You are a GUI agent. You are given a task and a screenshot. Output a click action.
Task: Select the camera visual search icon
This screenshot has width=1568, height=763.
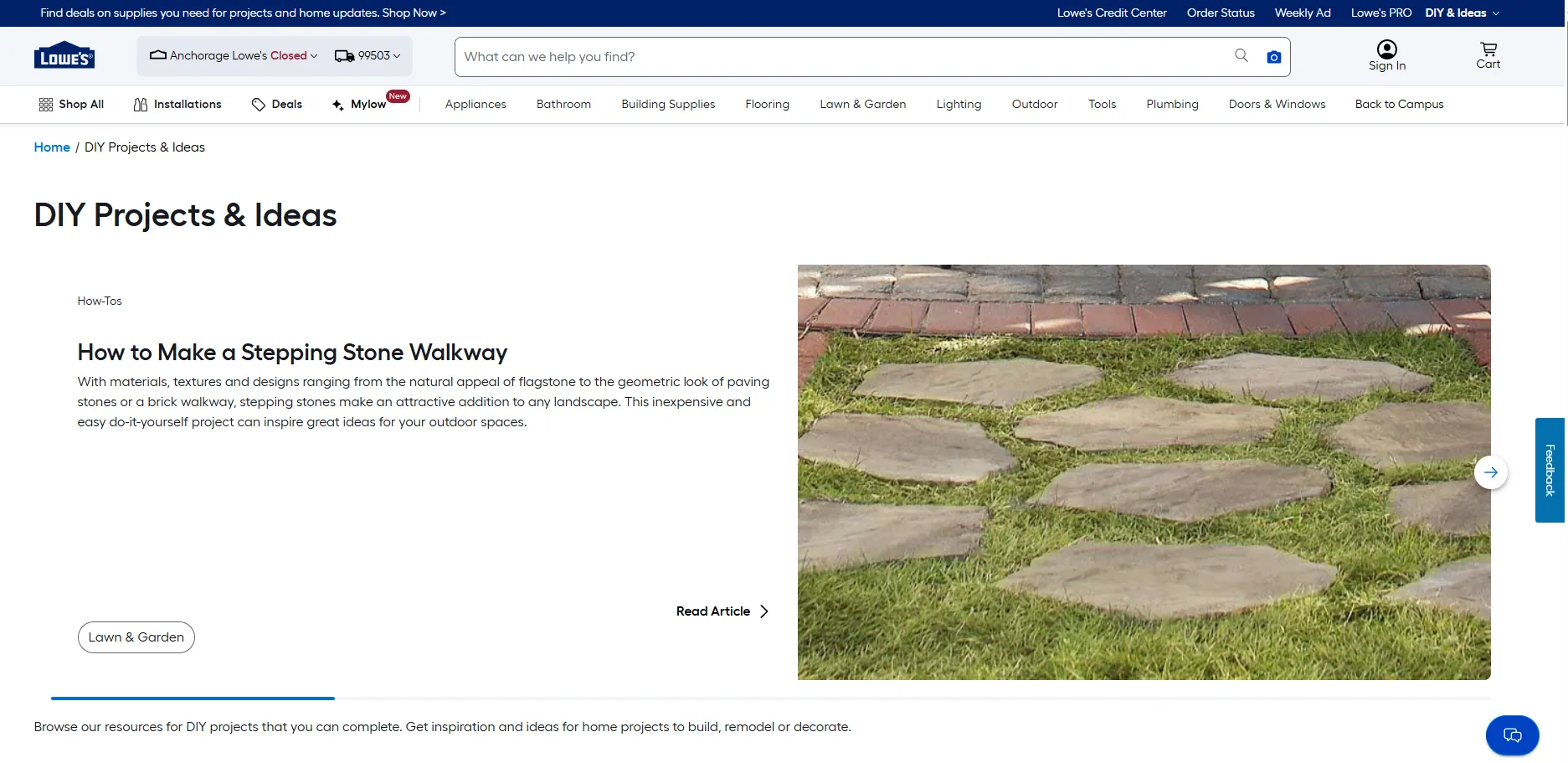pyautogui.click(x=1273, y=56)
